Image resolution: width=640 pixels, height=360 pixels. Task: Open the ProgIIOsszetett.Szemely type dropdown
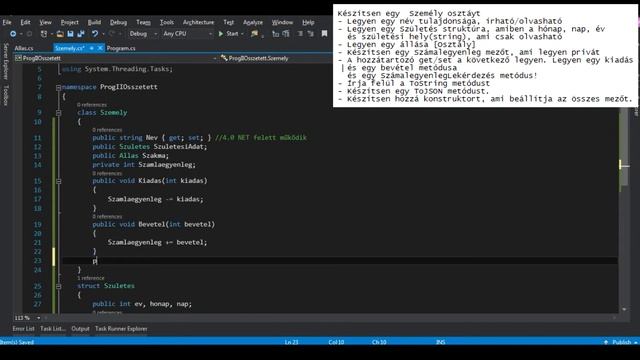[276, 58]
